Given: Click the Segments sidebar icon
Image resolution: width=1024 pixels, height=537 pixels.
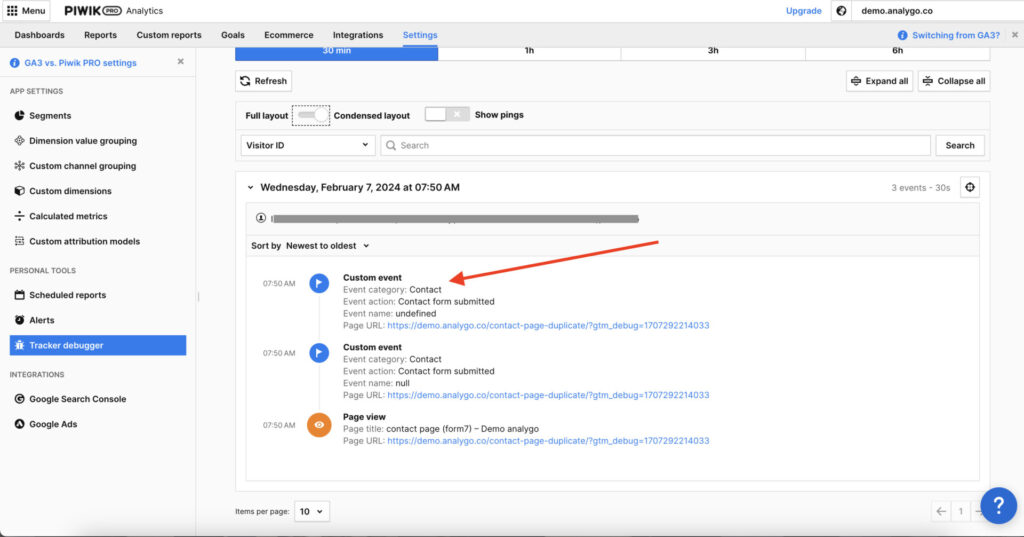Looking at the screenshot, I should click(19, 116).
